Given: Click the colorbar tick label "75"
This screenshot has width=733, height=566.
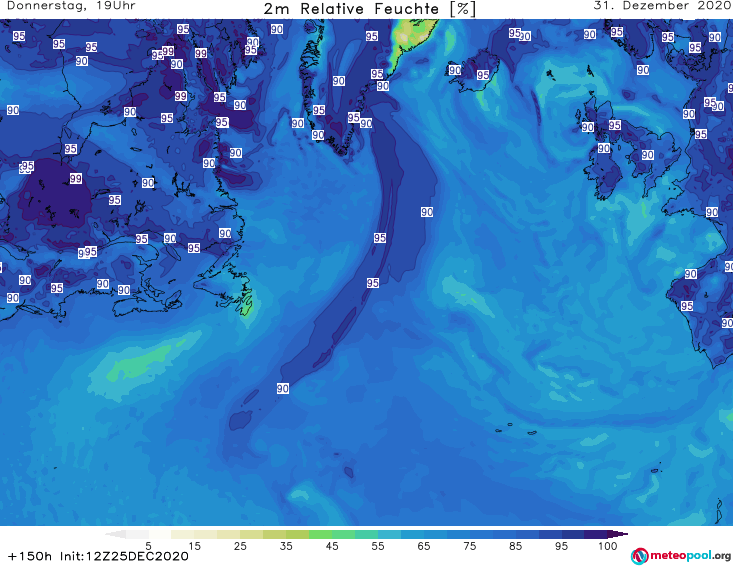Looking at the screenshot, I should 470,546.
